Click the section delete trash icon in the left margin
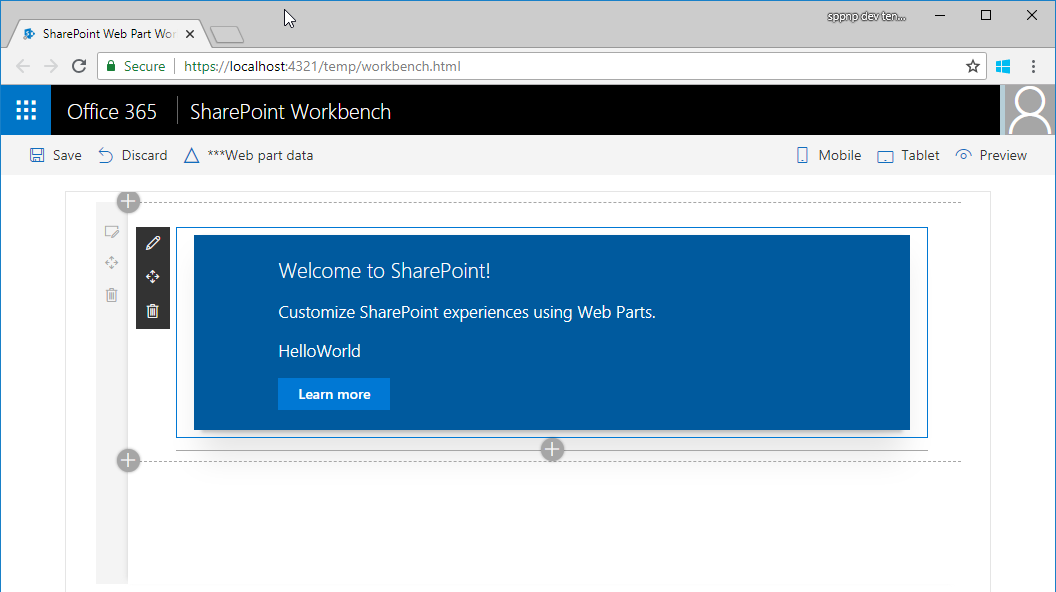Viewport: 1056px width, 592px height. [x=112, y=295]
